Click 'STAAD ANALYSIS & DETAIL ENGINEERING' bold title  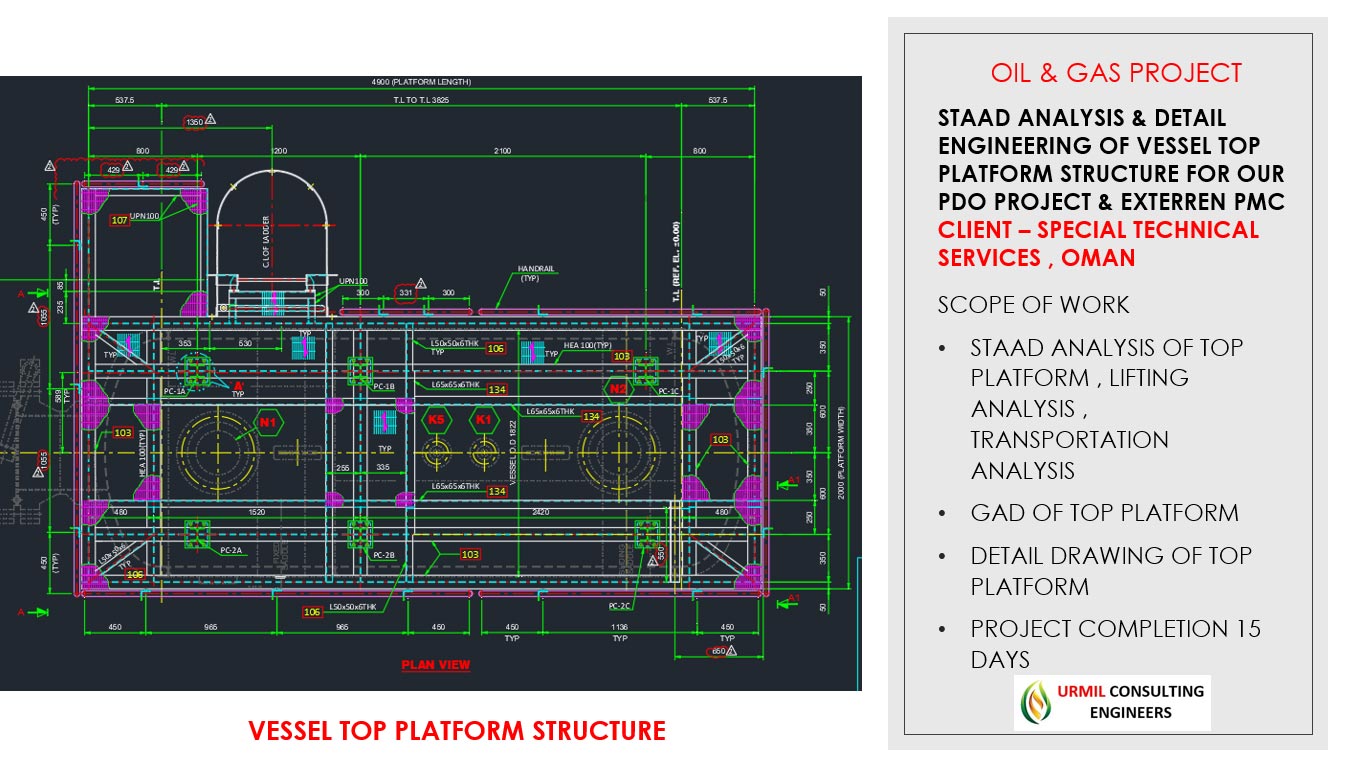pyautogui.click(x=1082, y=131)
